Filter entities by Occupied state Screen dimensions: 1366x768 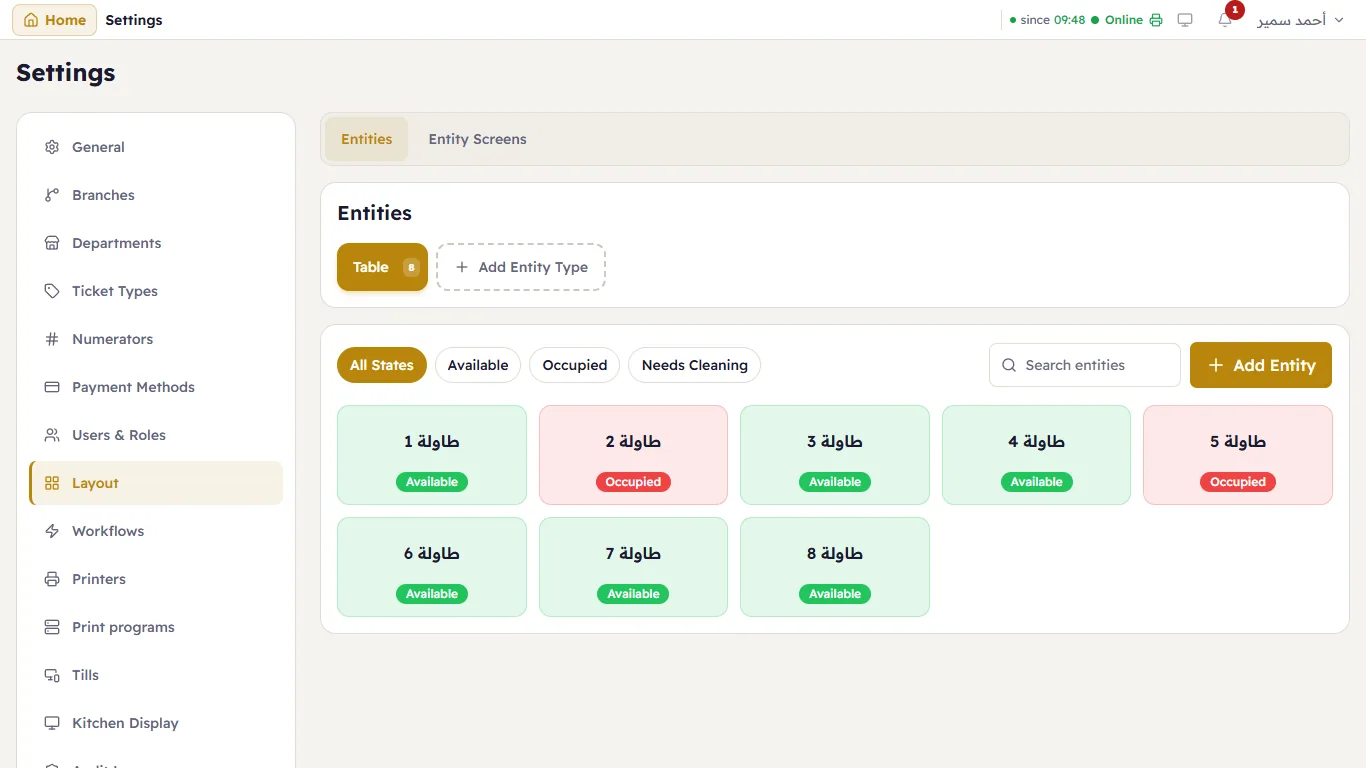click(575, 365)
